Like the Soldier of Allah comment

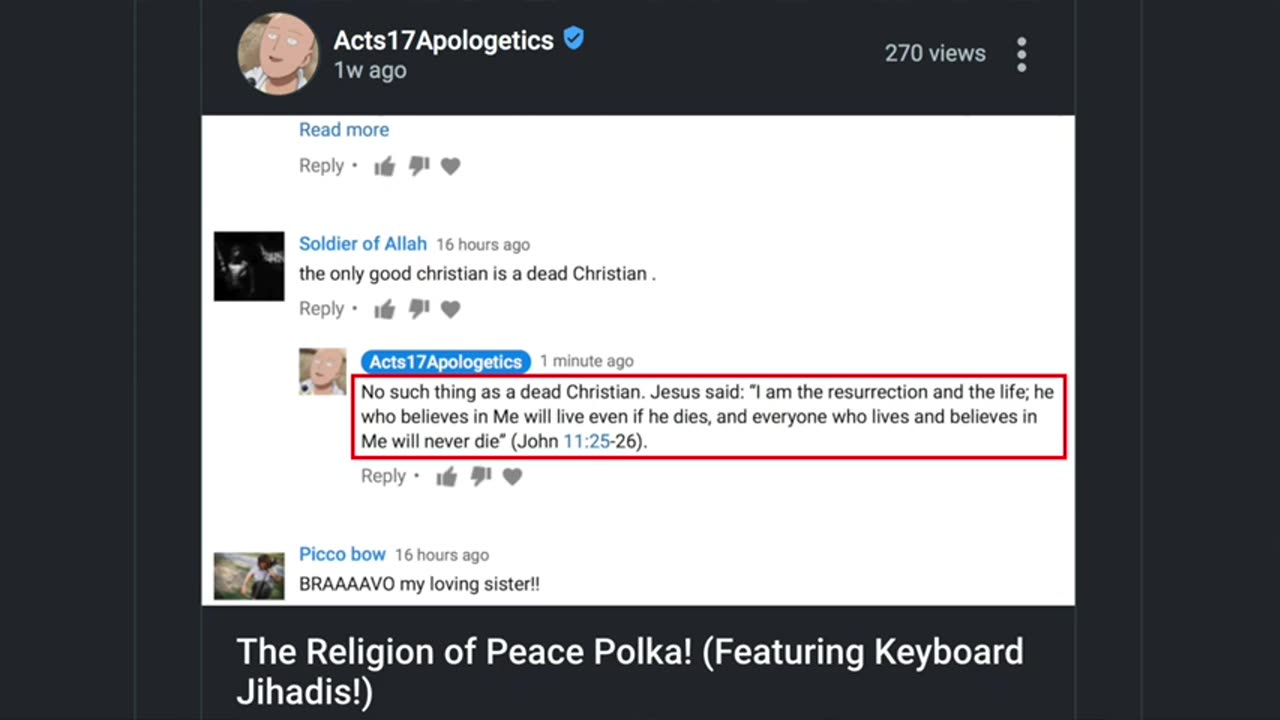385,310
